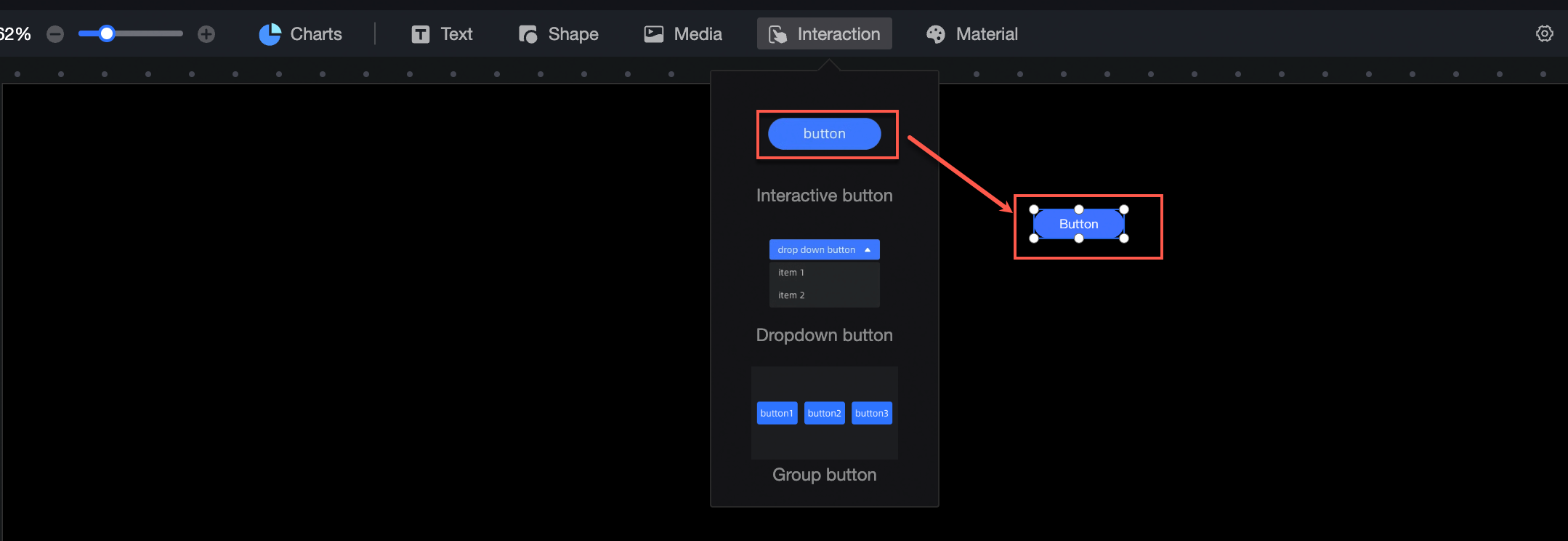Open the Material menu

pos(972,34)
